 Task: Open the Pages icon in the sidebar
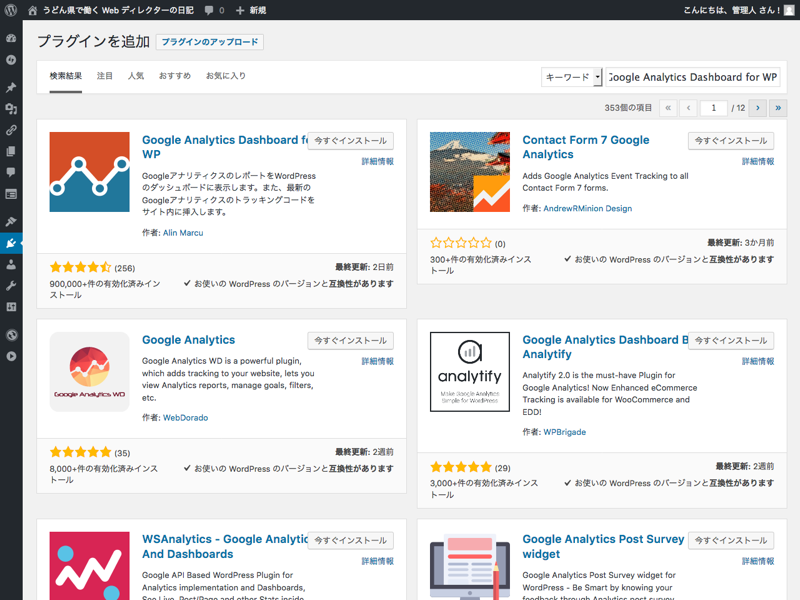click(11, 152)
